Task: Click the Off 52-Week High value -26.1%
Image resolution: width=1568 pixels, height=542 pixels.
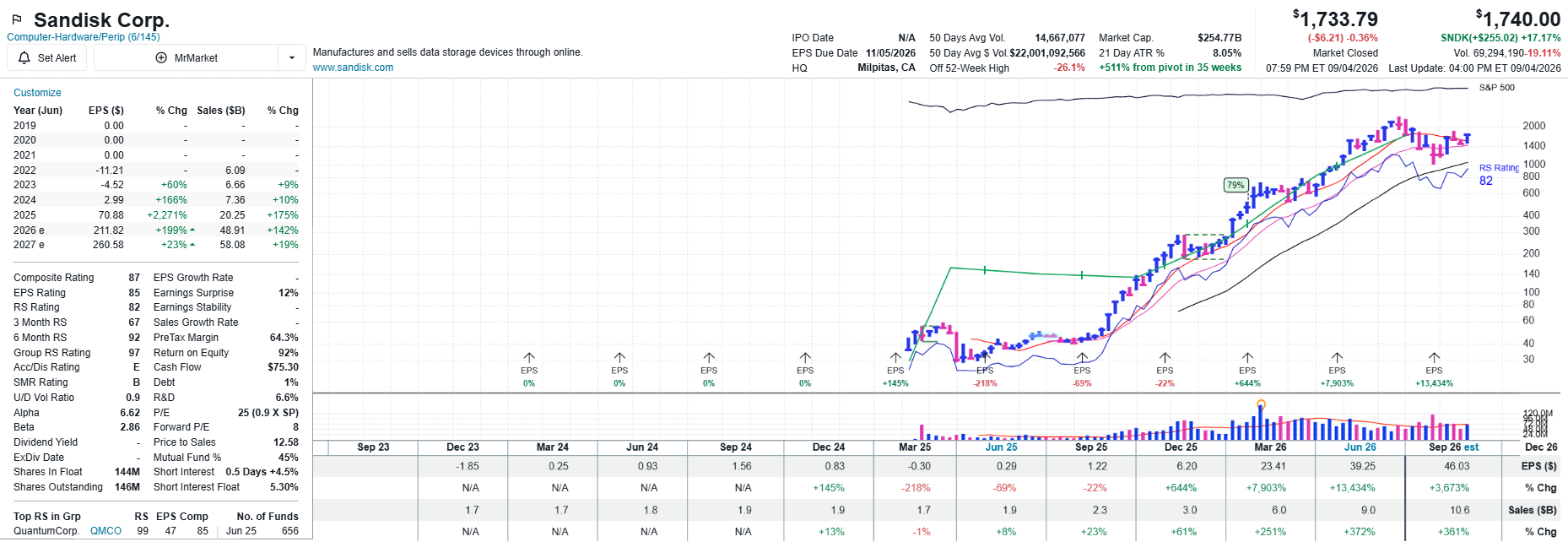Action: (x=1069, y=68)
